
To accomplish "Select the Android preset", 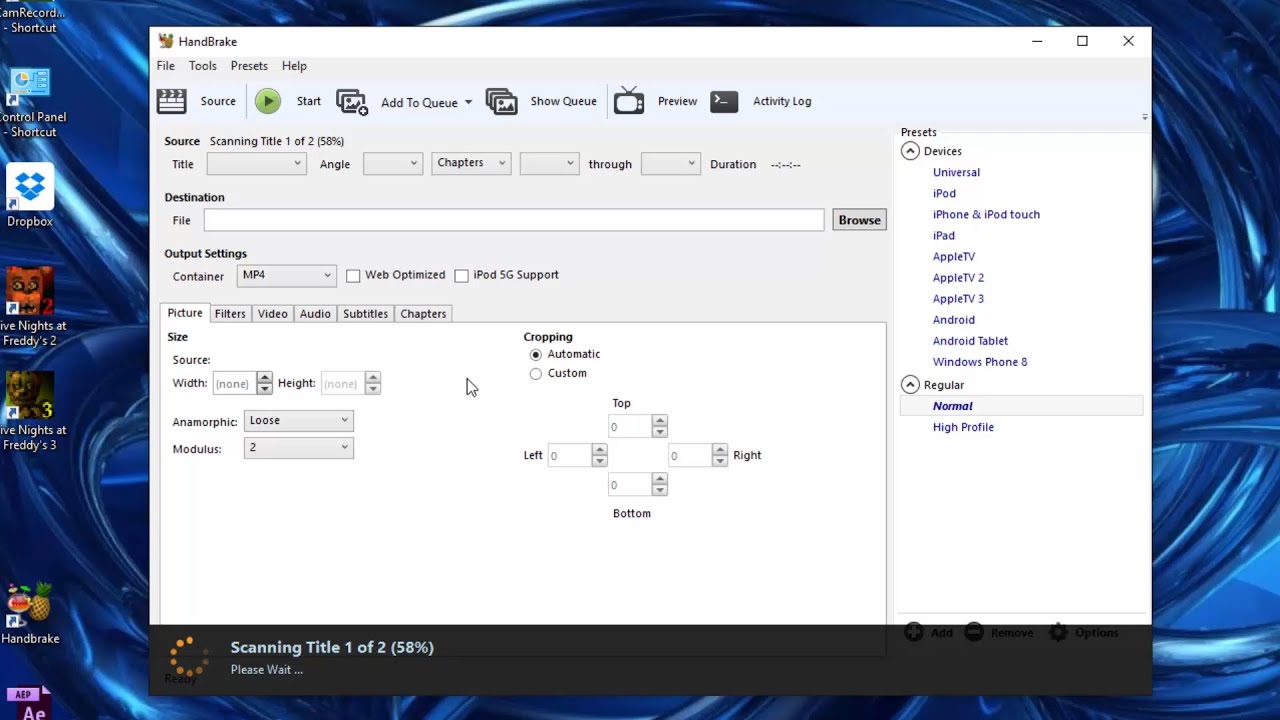I will 953,320.
